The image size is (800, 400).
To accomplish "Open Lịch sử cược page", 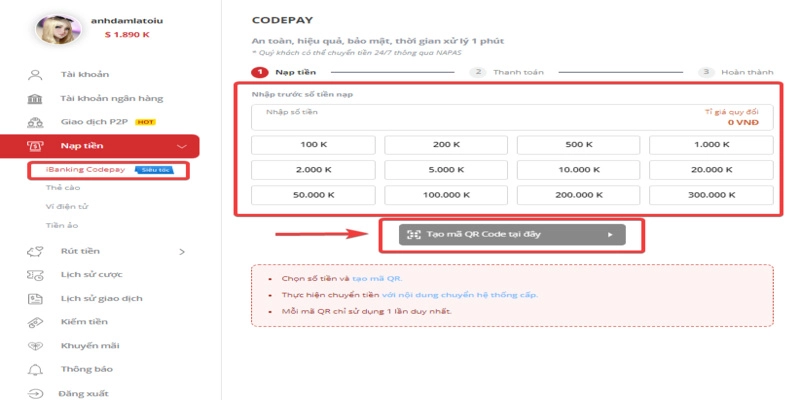I will pyautogui.click(x=91, y=274).
